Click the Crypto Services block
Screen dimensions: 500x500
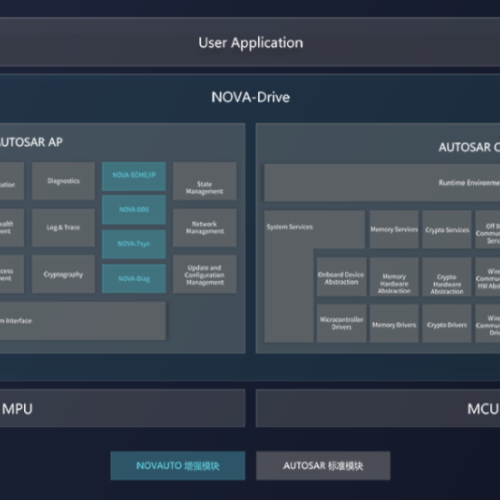[447, 229]
